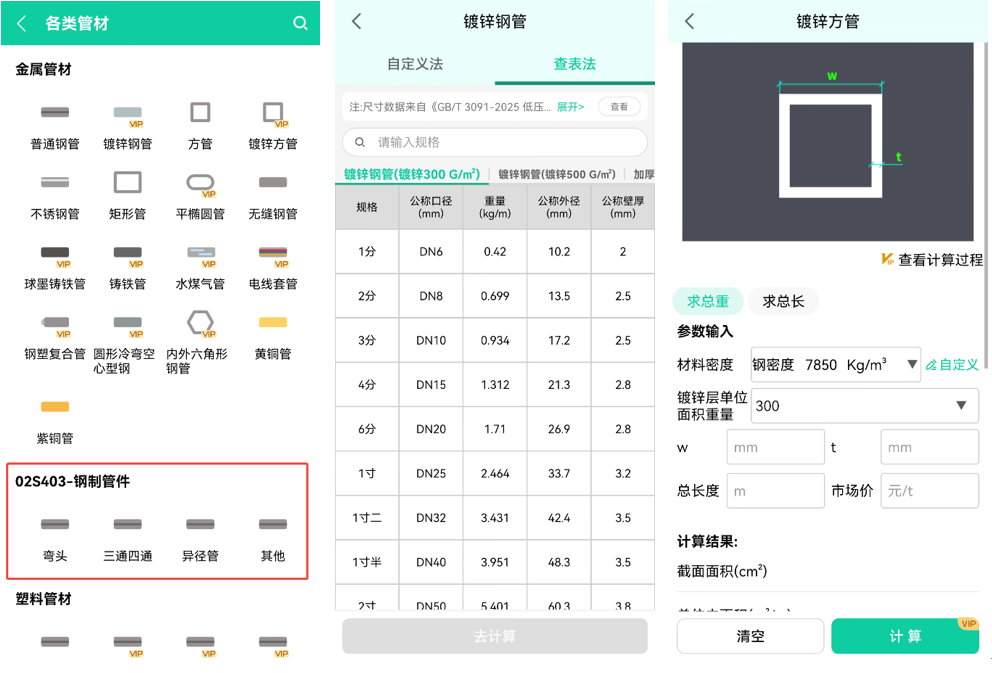Image resolution: width=992 pixels, height=673 pixels.
Task: Toggle the 求总重 calculation mode
Action: pos(708,301)
